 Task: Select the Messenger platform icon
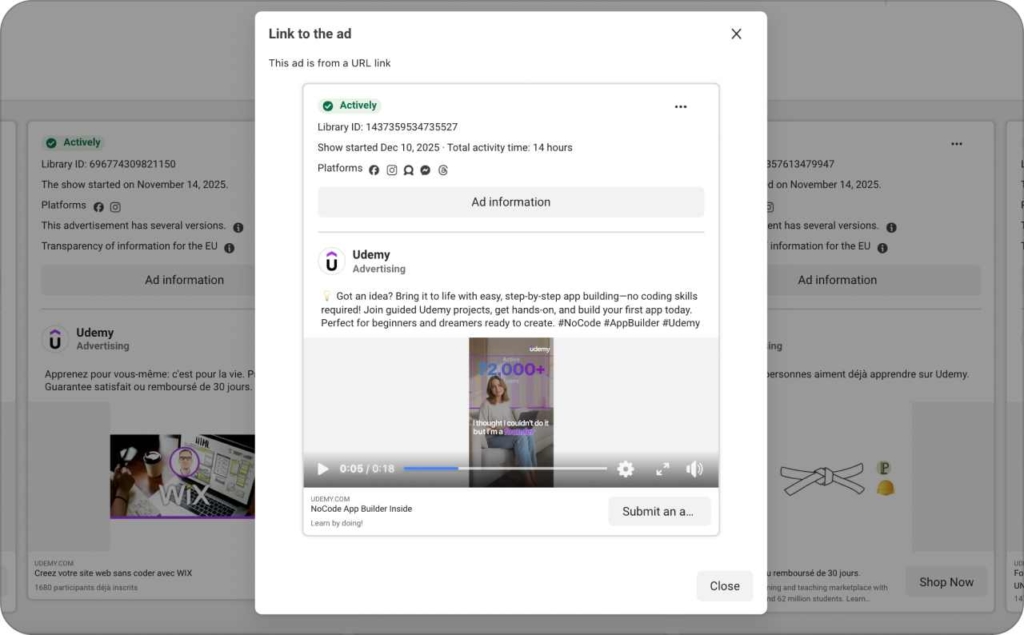[x=424, y=169]
